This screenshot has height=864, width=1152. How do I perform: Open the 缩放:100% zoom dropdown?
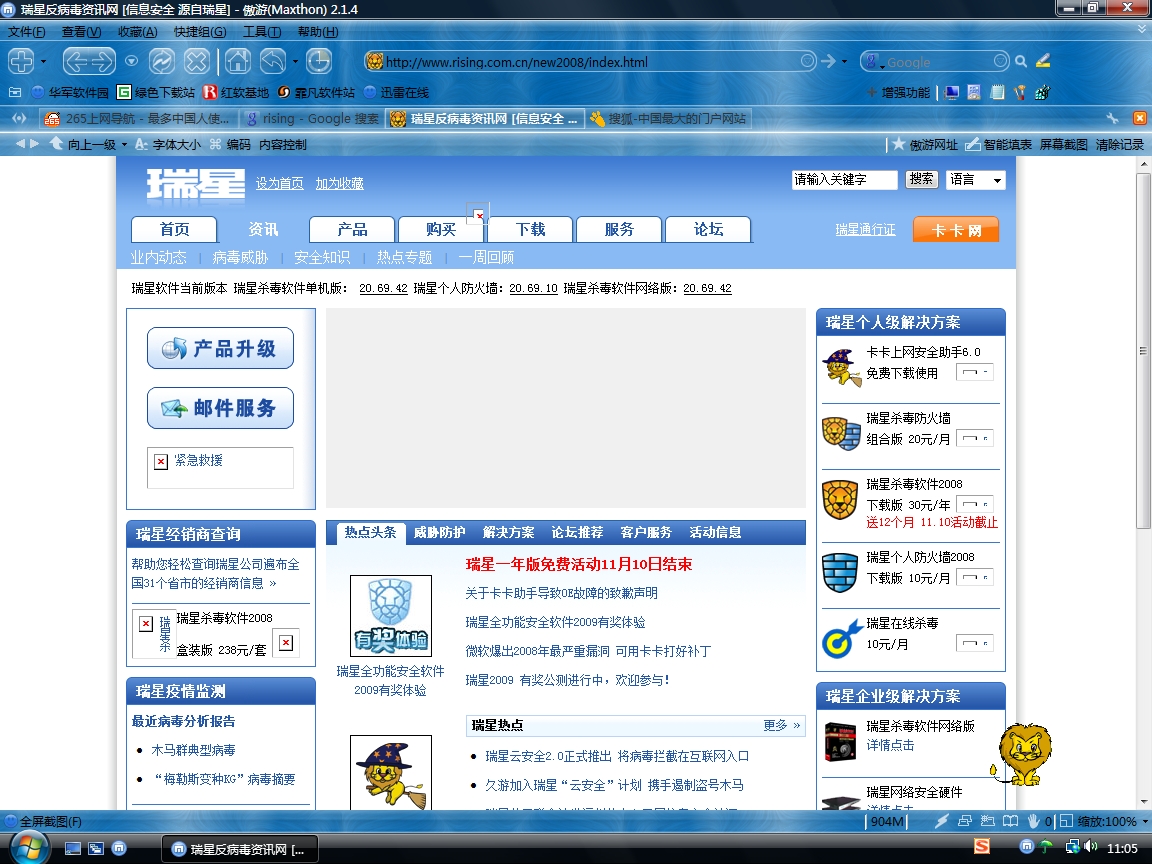click(x=1112, y=821)
